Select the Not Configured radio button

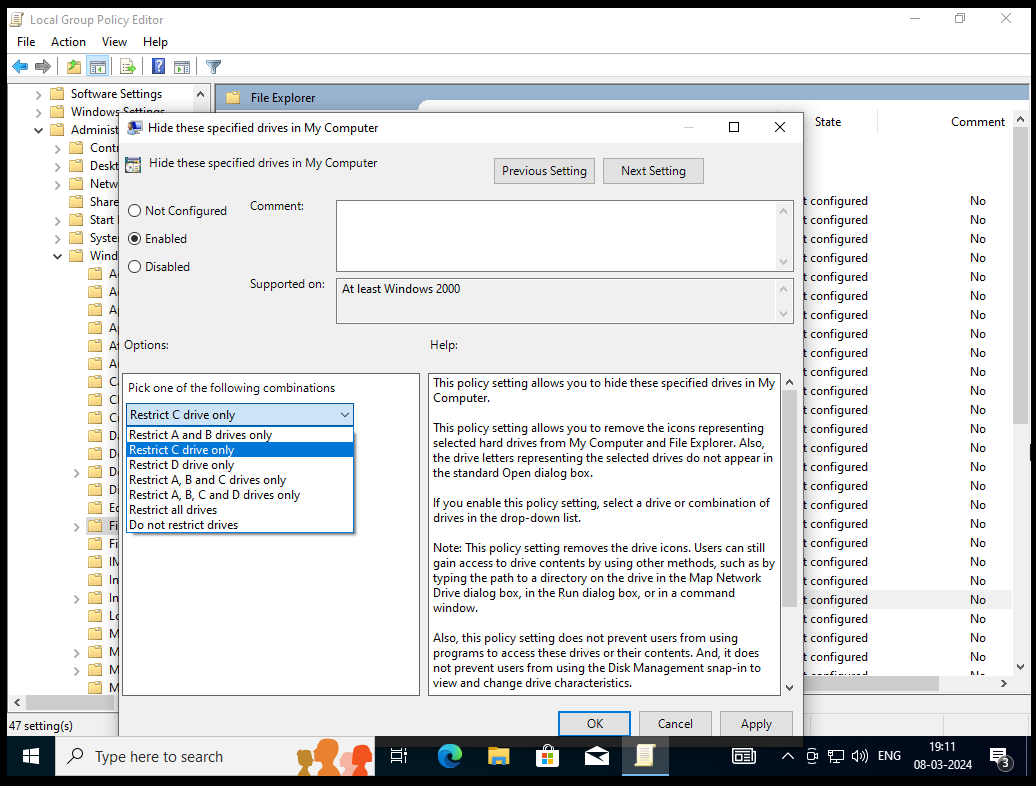click(135, 211)
